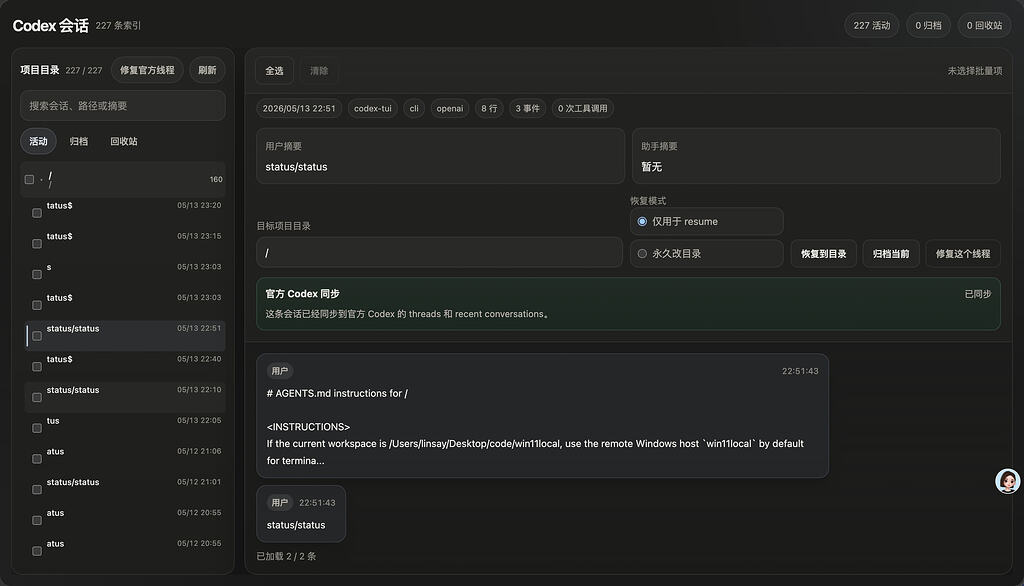Click the 2026/05/13 22:51 date tag
This screenshot has width=1024, height=586.
click(x=299, y=108)
